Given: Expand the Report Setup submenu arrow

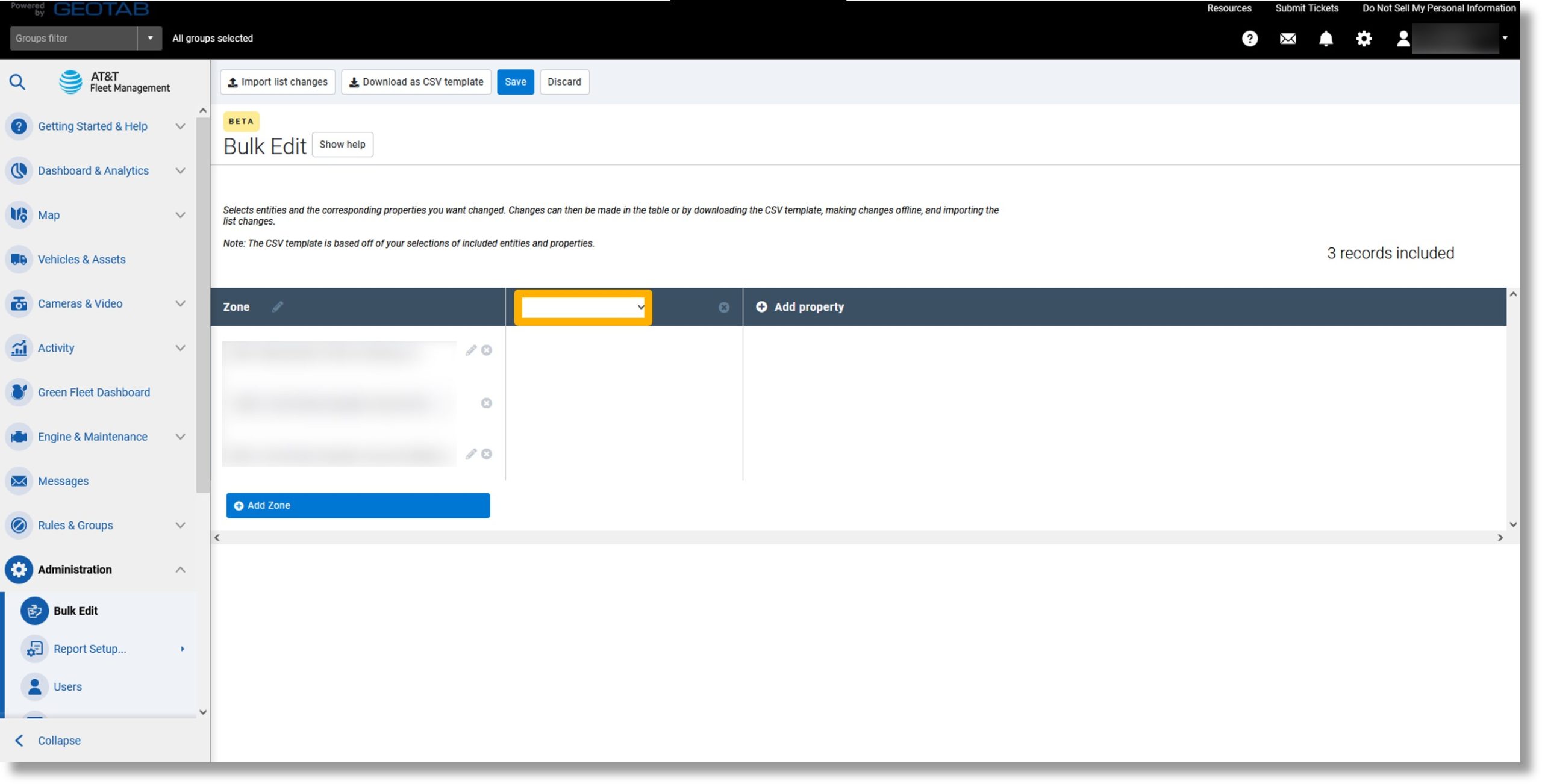Looking at the screenshot, I should click(183, 649).
